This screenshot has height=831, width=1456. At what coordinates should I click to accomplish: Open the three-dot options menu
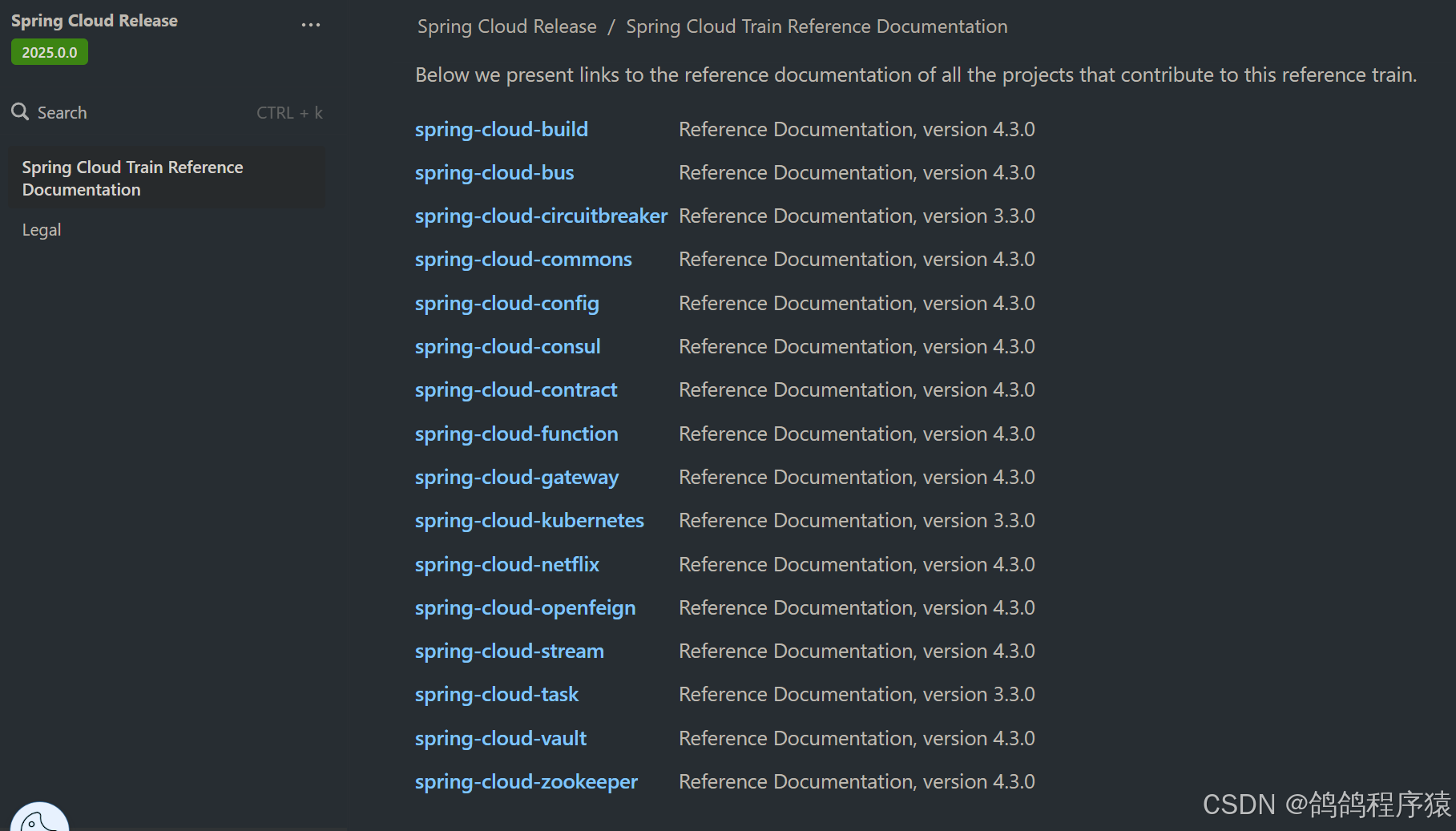[x=311, y=25]
